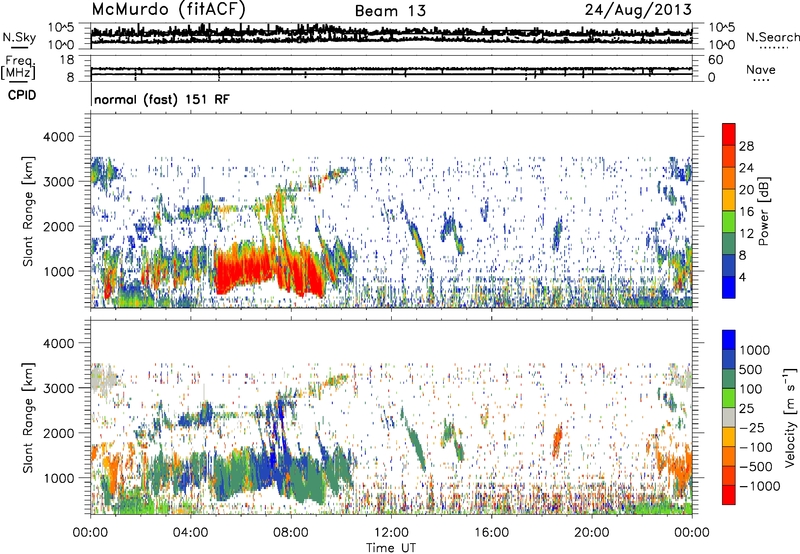The width and height of the screenshot is (800, 554).
Task: Pick the gray -25 to 25 Velocity swatch
Action: [729, 417]
